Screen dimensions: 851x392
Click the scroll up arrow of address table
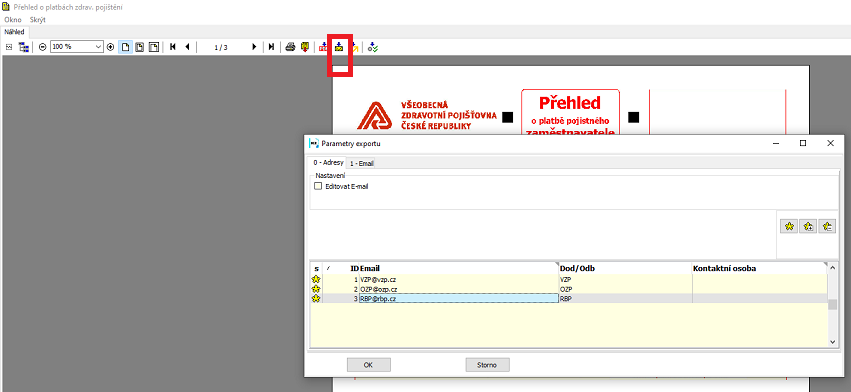[833, 267]
